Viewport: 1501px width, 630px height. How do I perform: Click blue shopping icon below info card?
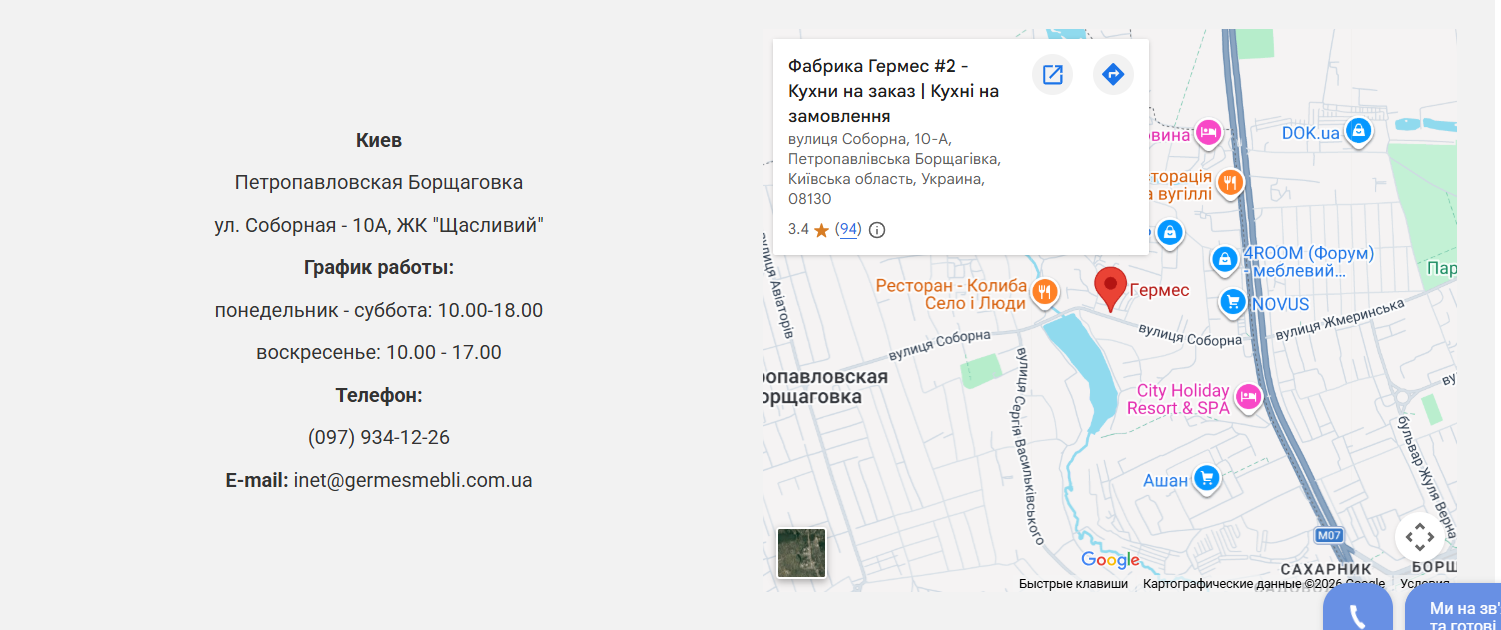point(1168,233)
